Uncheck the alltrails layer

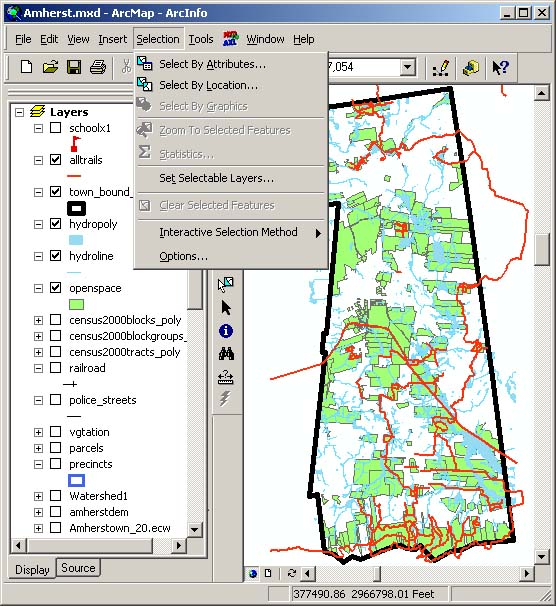56,160
